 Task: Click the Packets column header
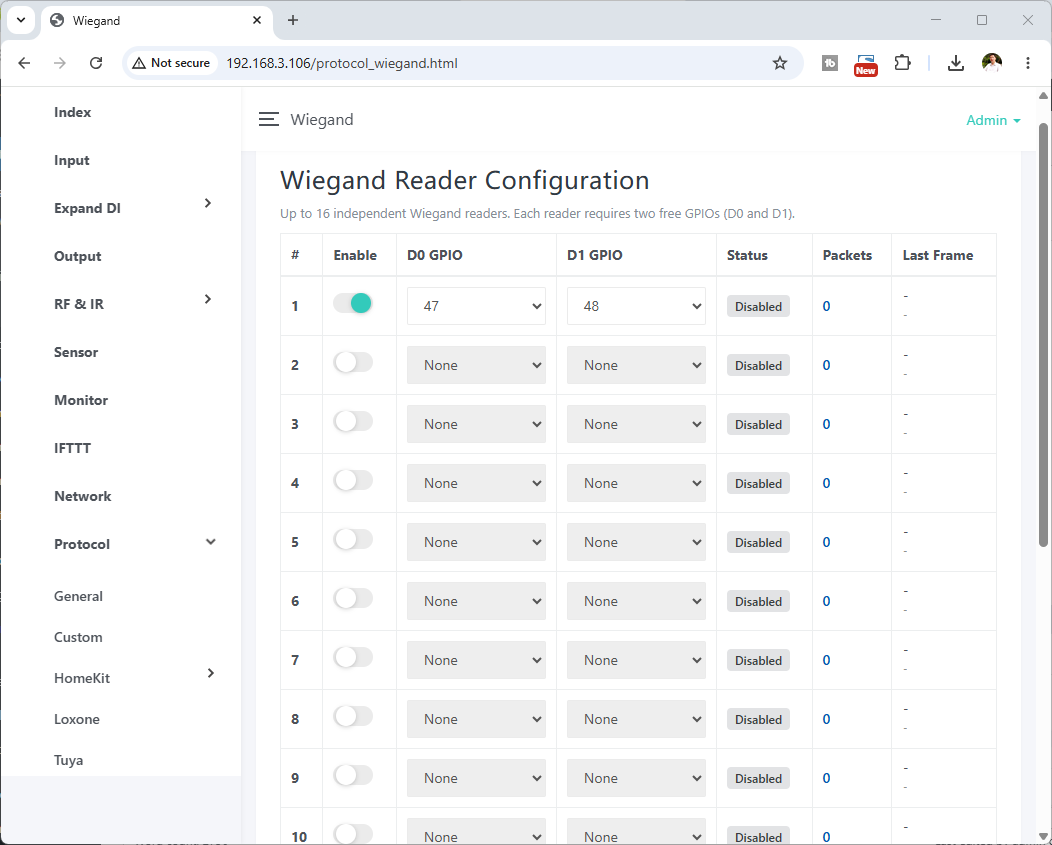coord(847,255)
